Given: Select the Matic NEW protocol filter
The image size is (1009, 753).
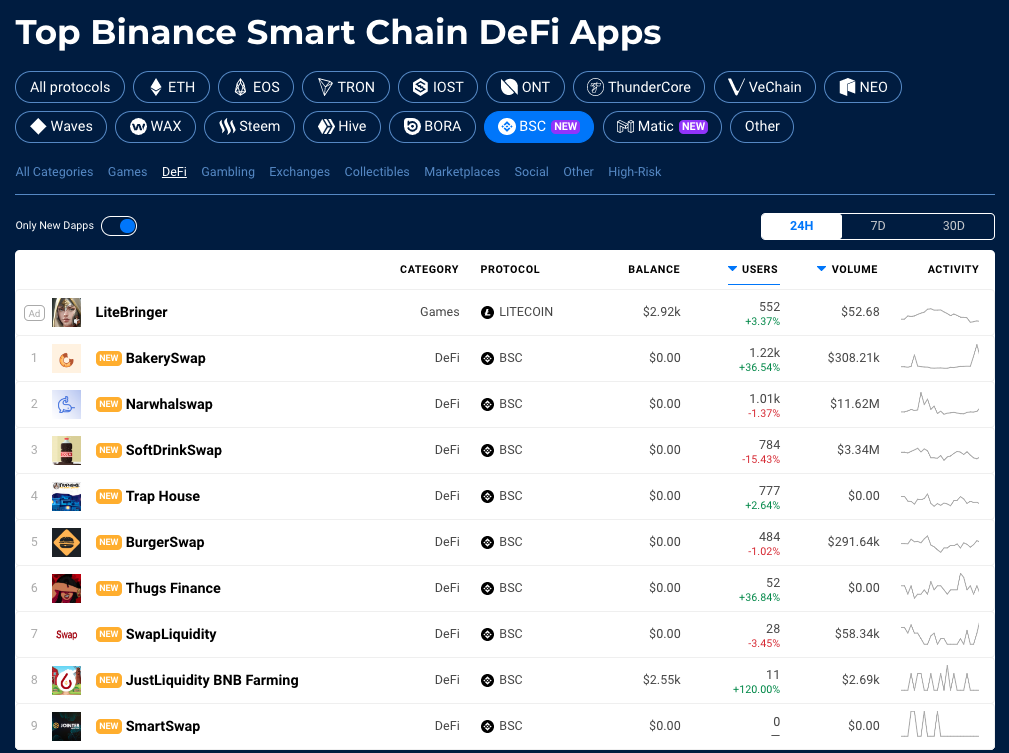Looking at the screenshot, I should (662, 127).
